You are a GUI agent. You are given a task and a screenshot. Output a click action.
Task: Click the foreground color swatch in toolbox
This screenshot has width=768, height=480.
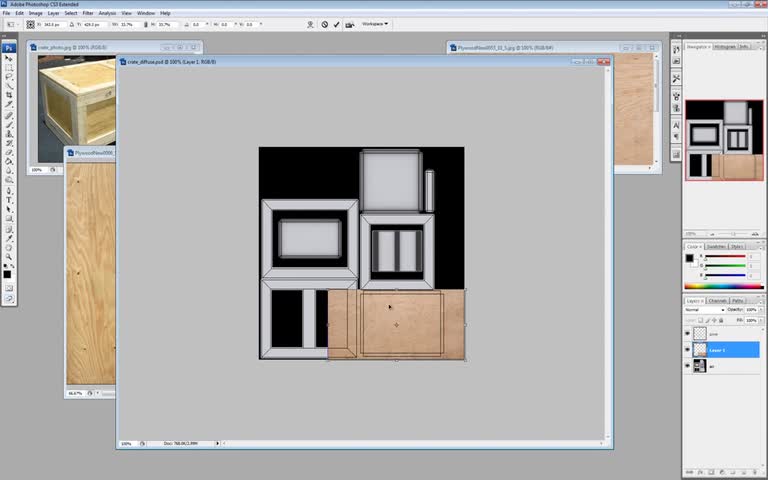tap(7, 274)
